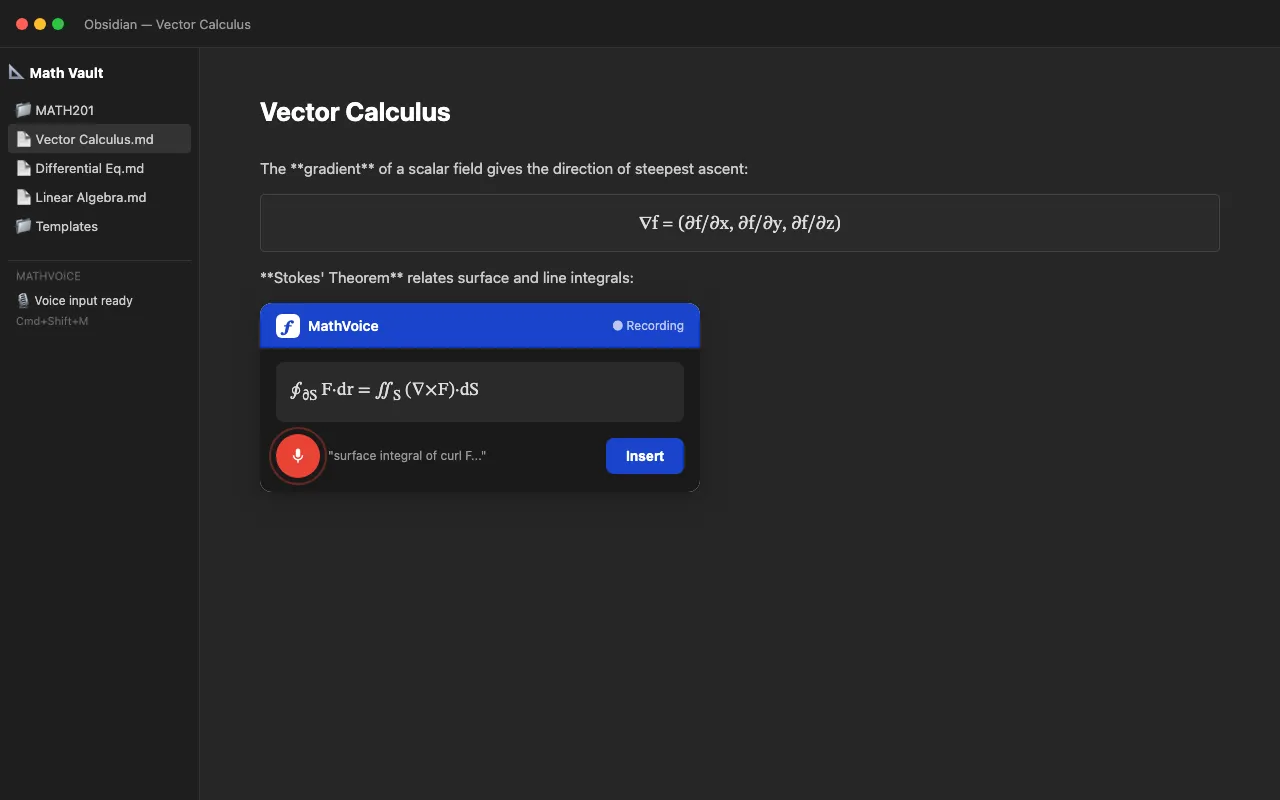Click the MATHVOICE section label
Screen dimensions: 1280x800
coord(48,276)
